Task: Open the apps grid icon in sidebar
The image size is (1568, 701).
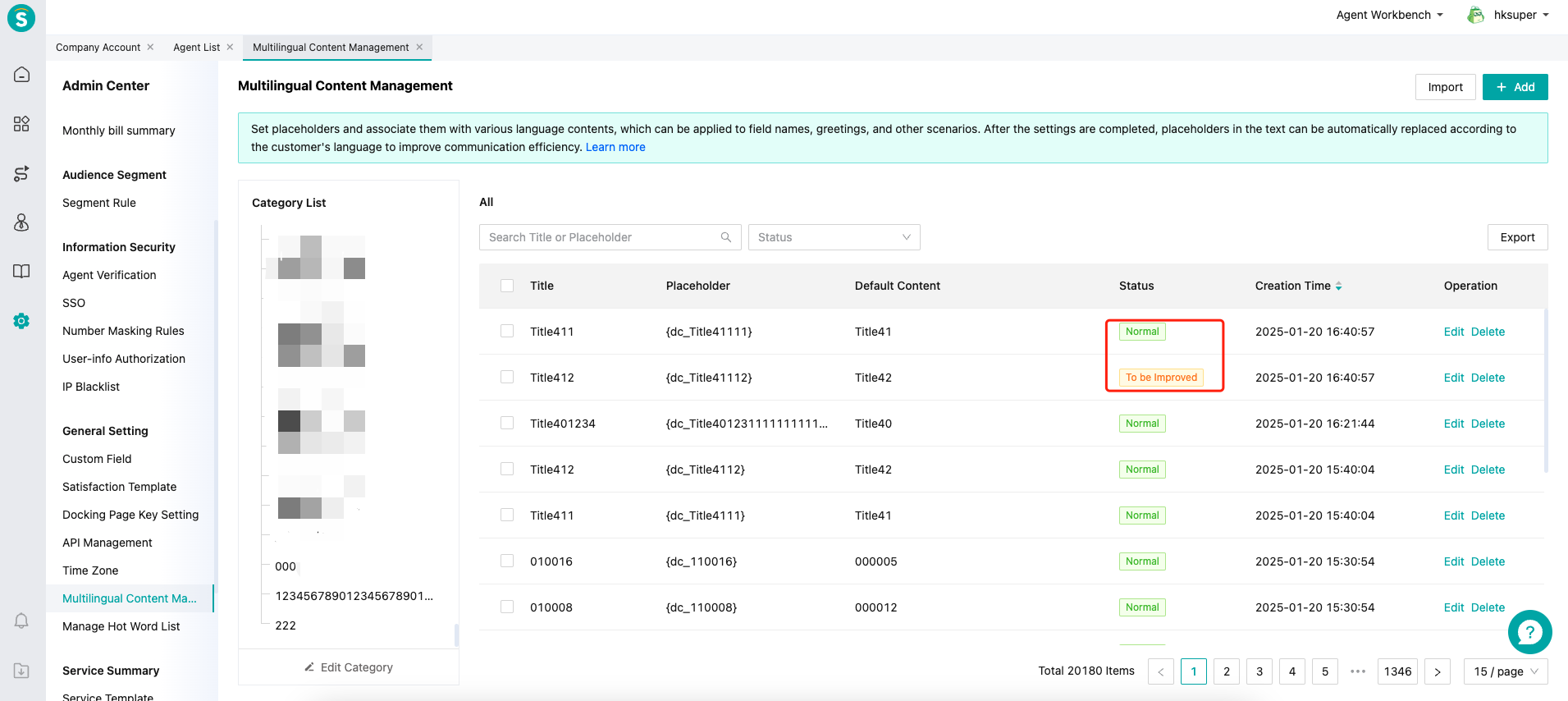Action: tap(22, 124)
